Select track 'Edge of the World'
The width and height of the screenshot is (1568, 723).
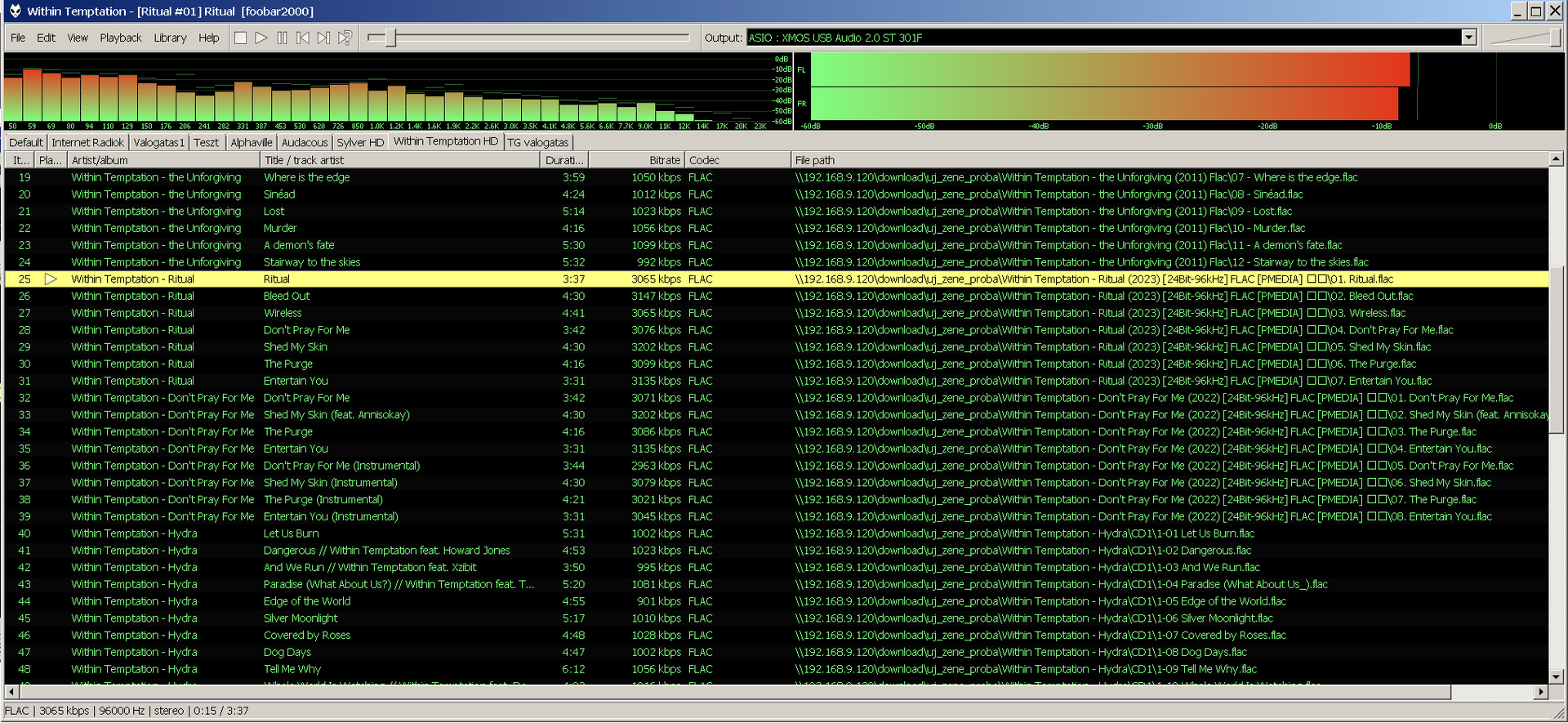777,601
